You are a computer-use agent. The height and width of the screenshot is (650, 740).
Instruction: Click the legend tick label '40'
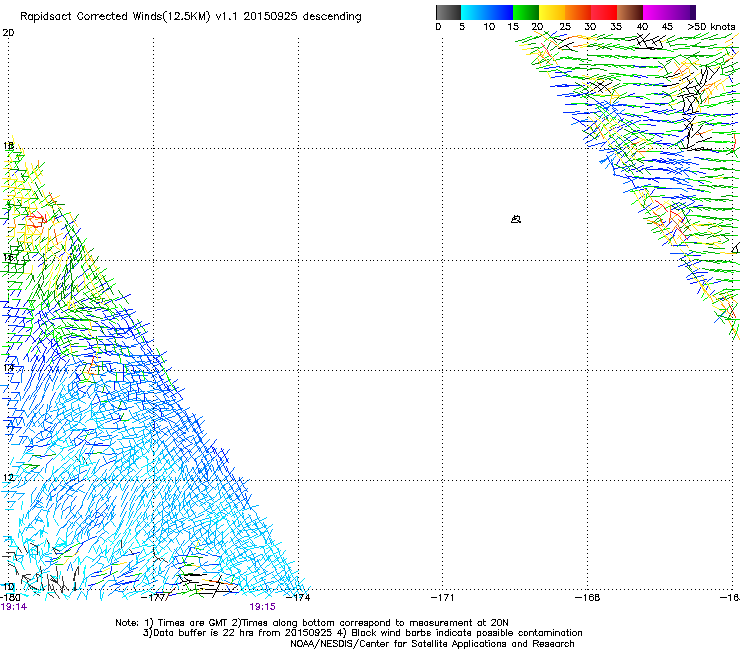642,27
